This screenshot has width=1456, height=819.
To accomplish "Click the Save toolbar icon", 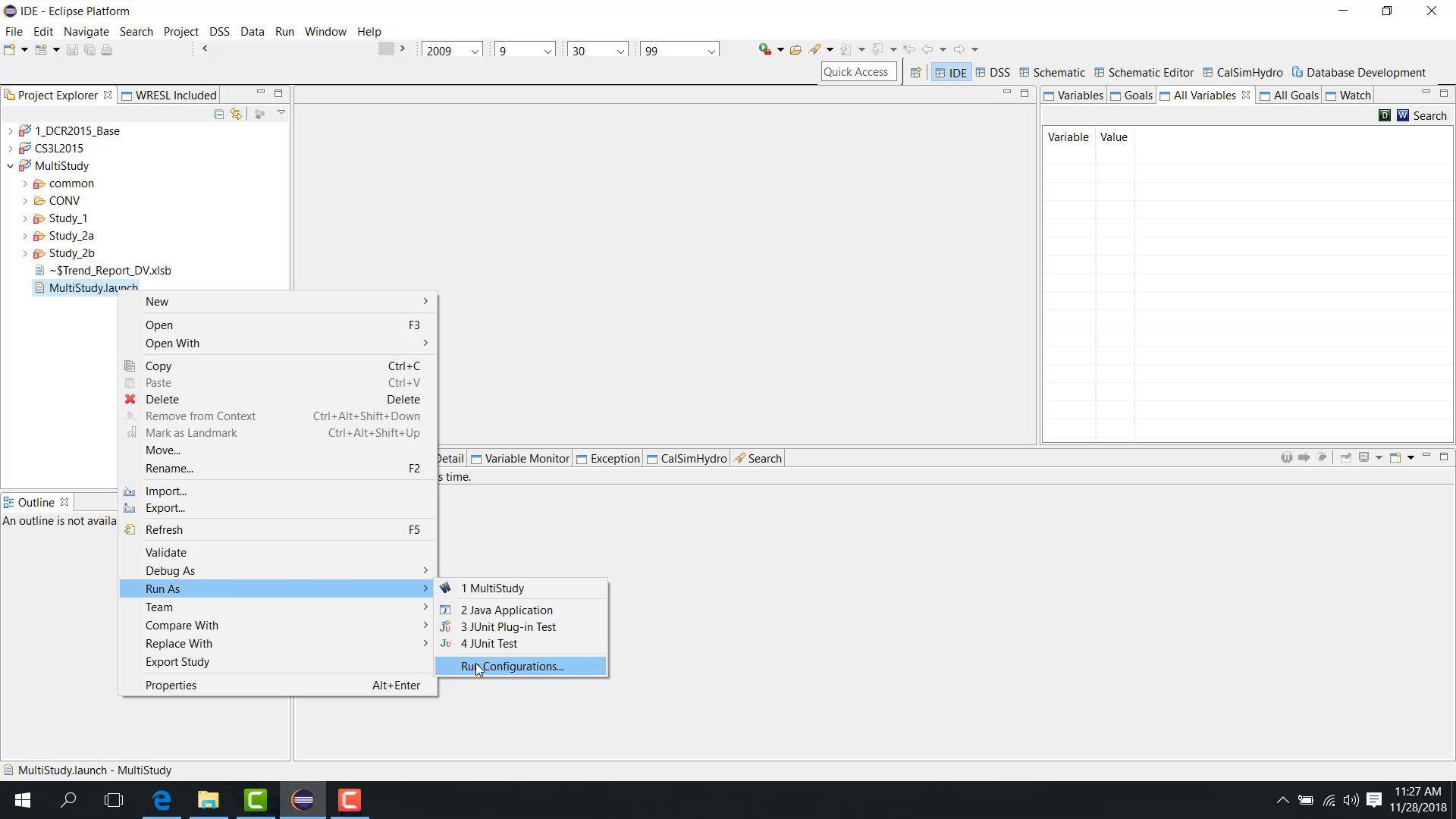I will tap(72, 50).
